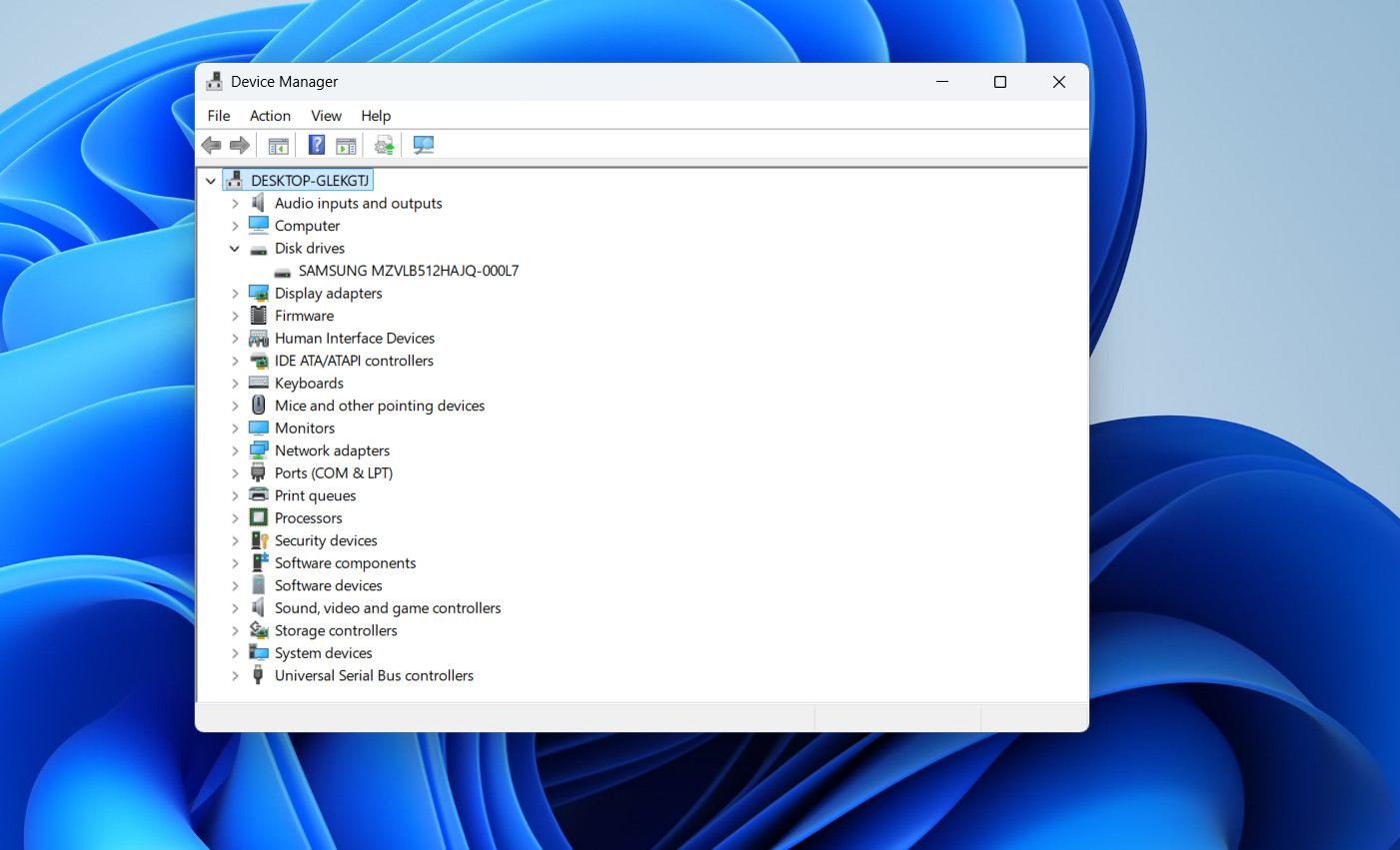Open the File menu

(219, 116)
